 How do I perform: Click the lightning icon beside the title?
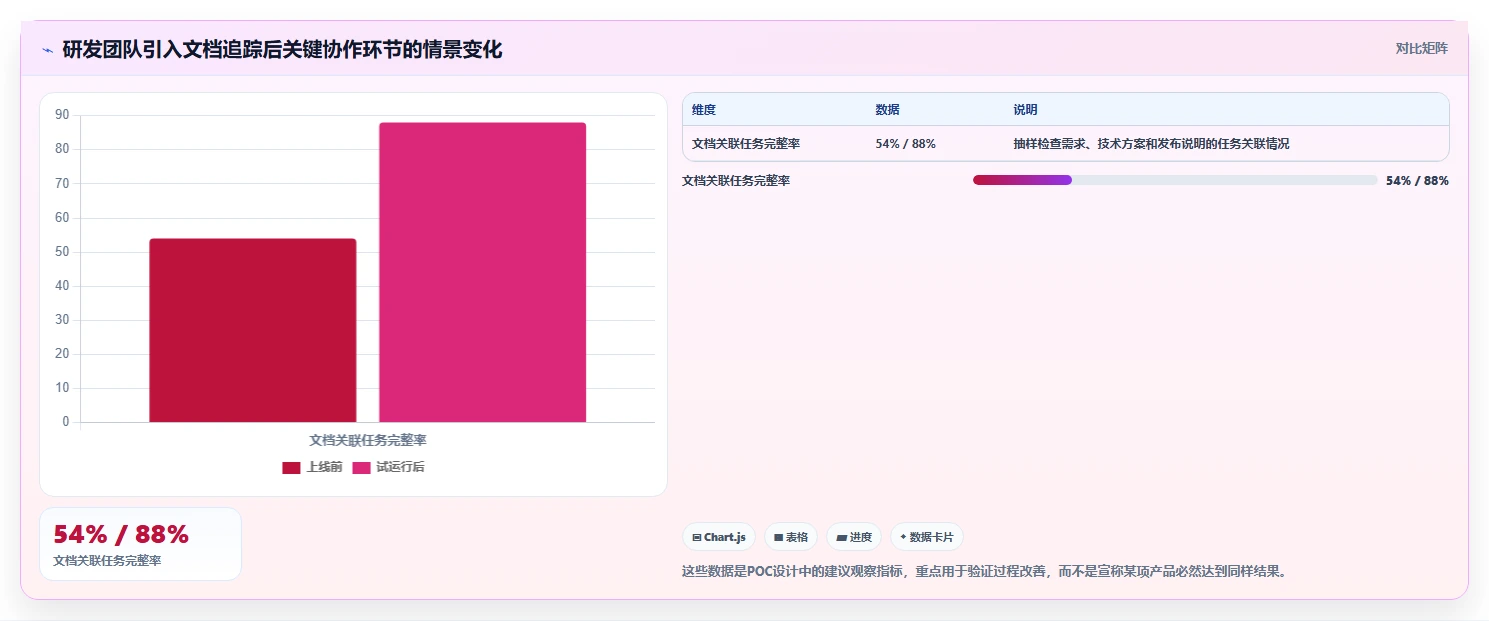click(47, 49)
